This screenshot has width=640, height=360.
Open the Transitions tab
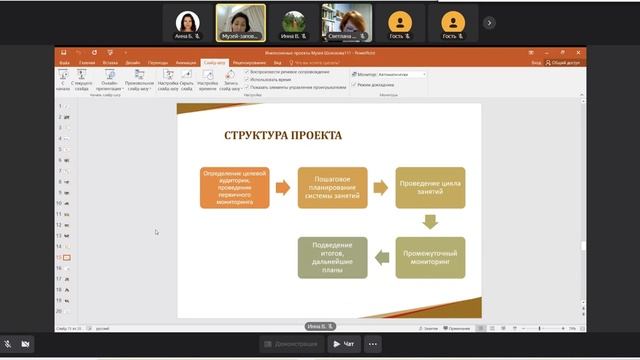158,63
